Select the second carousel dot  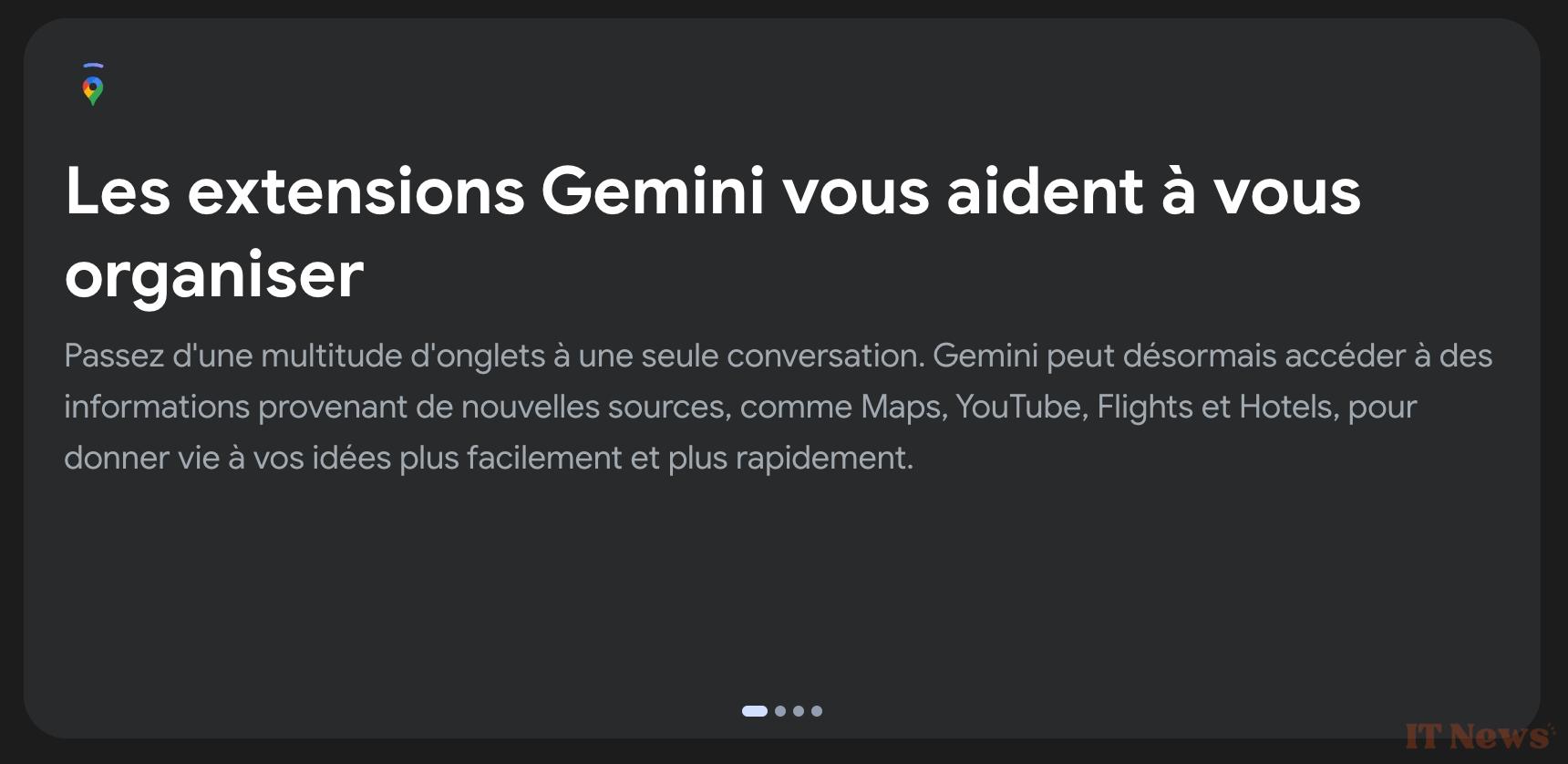pos(779,711)
